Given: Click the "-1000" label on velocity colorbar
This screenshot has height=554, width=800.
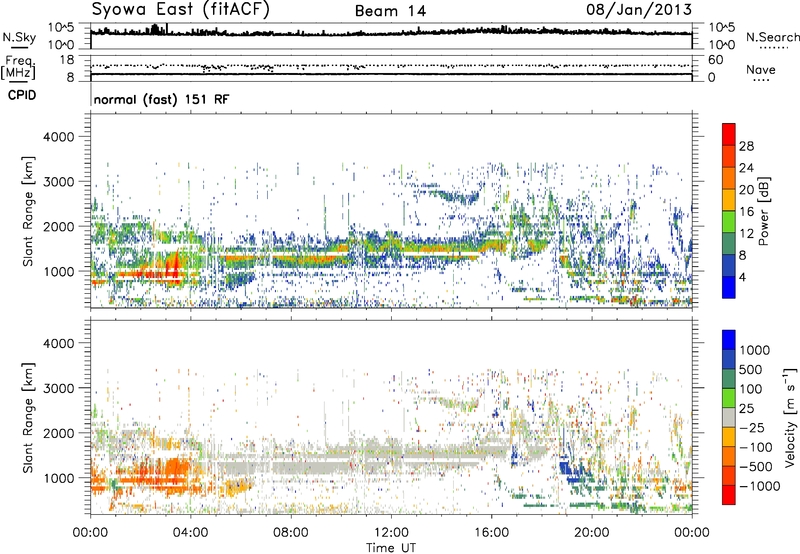Looking at the screenshot, I should [x=760, y=486].
